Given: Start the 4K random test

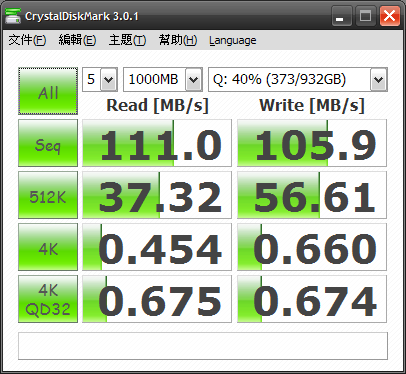Looking at the screenshot, I should pos(48,247).
